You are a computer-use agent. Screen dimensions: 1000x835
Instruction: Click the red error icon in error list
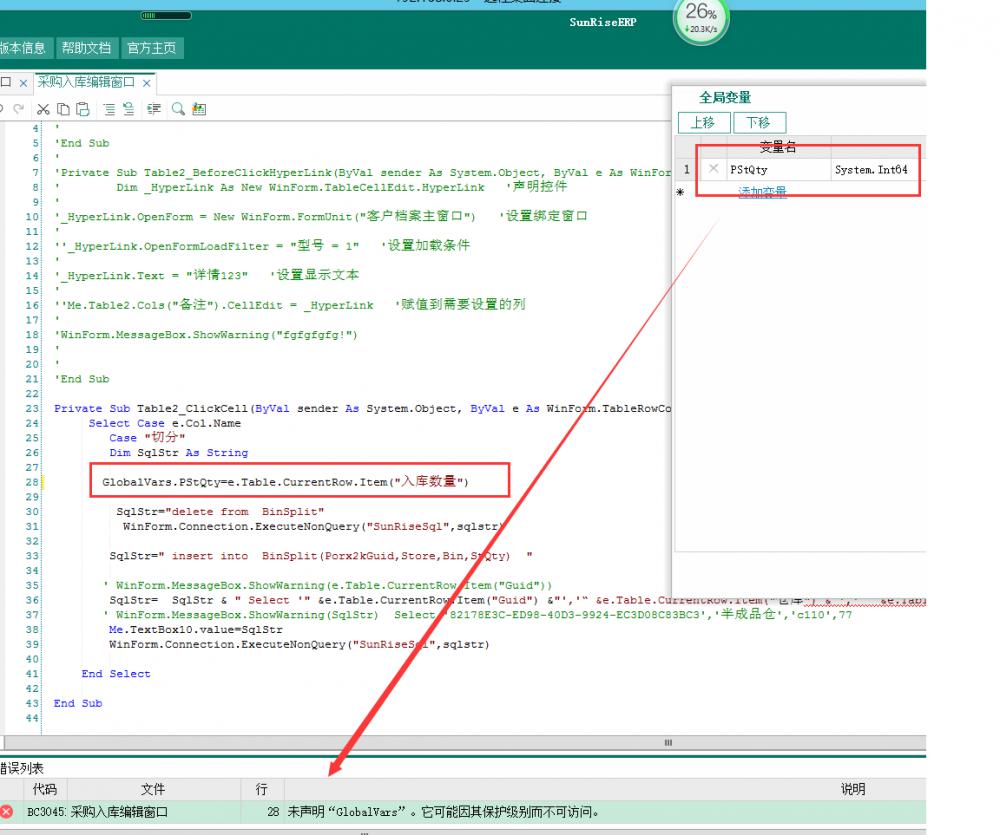6,811
